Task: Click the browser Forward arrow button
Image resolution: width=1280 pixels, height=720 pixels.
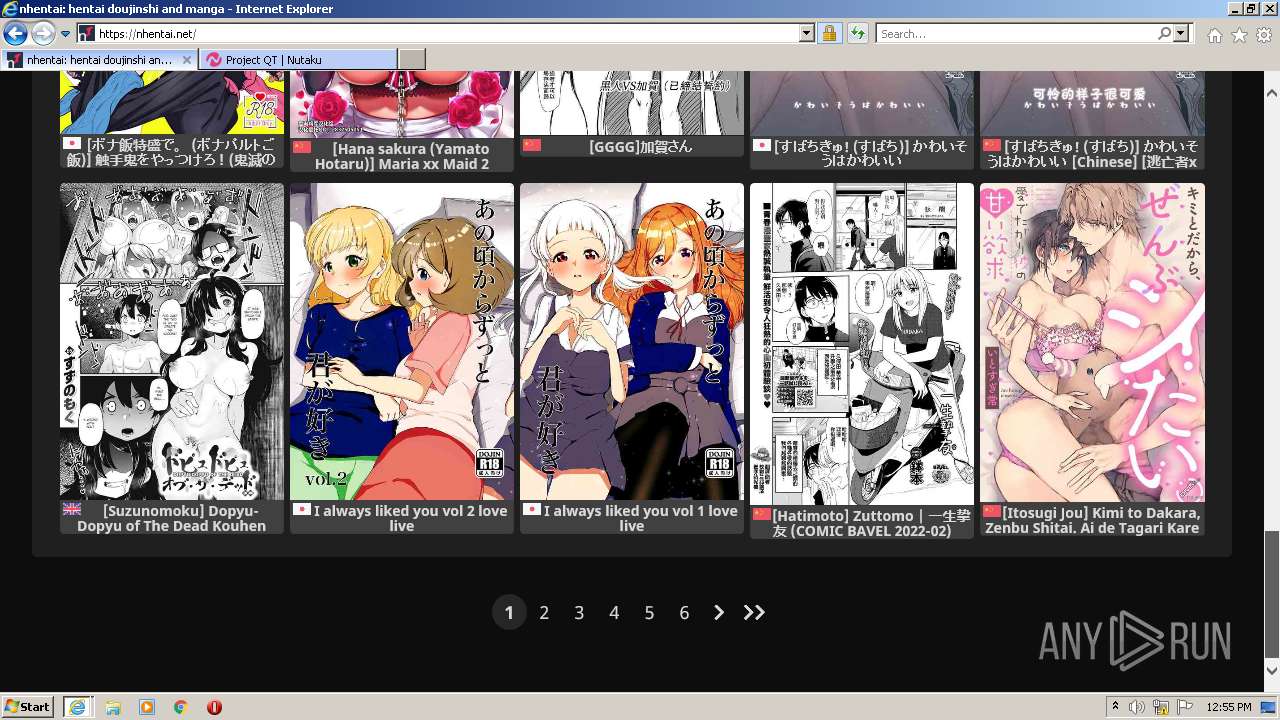Action: [x=43, y=34]
